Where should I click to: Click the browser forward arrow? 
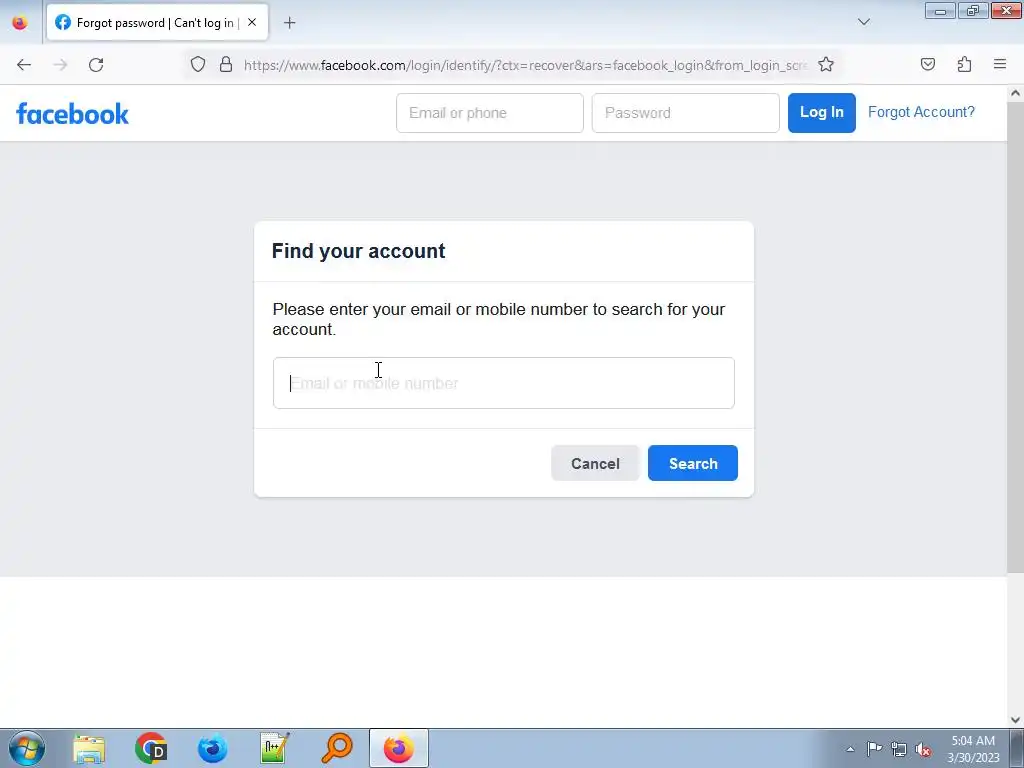coord(60,65)
